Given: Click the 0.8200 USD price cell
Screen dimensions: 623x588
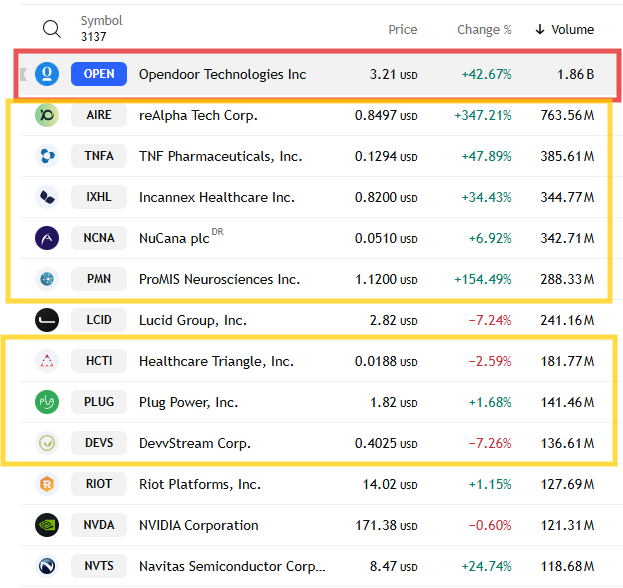Looking at the screenshot, I should pos(386,197).
